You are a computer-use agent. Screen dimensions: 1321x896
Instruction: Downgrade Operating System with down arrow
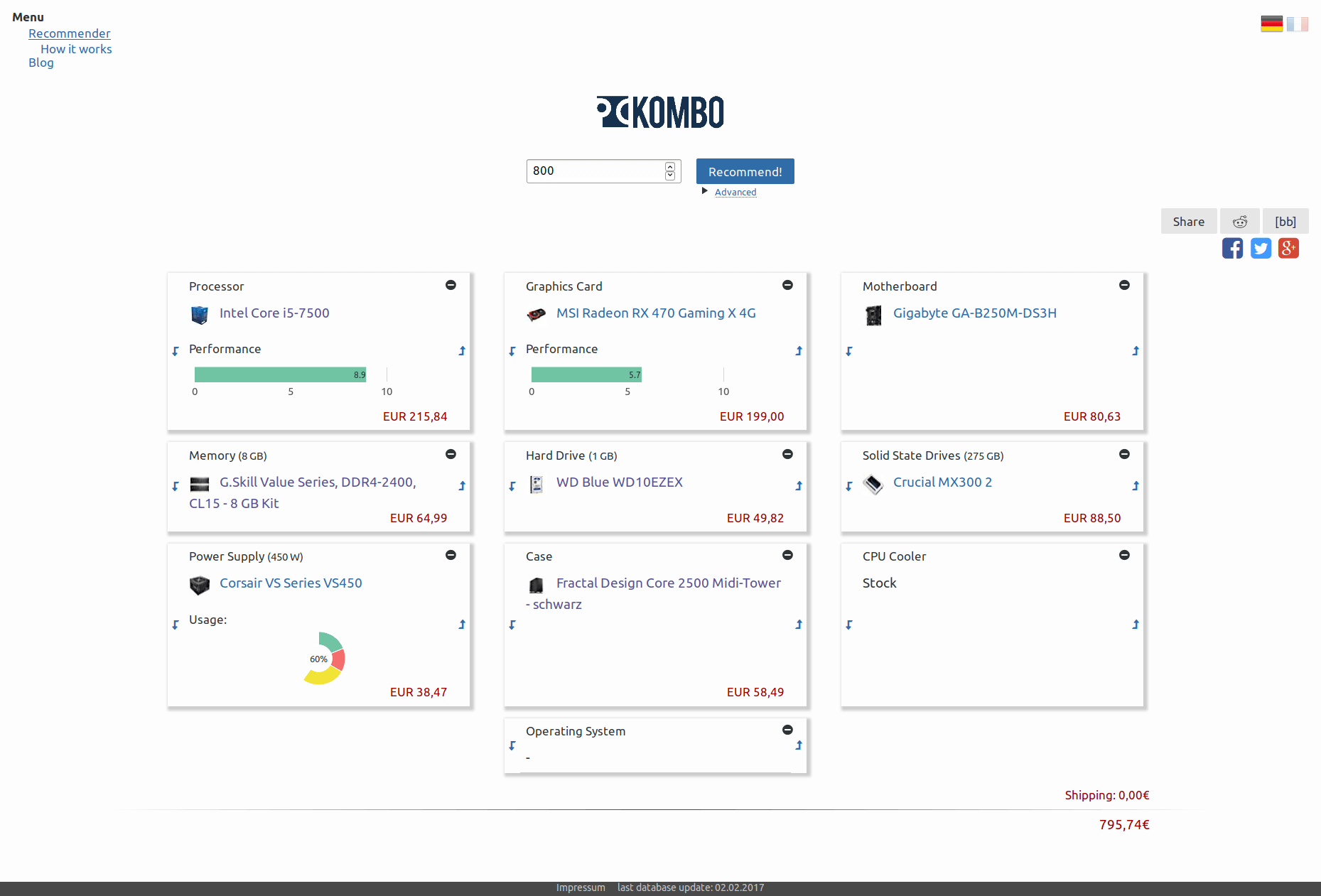[x=512, y=745]
